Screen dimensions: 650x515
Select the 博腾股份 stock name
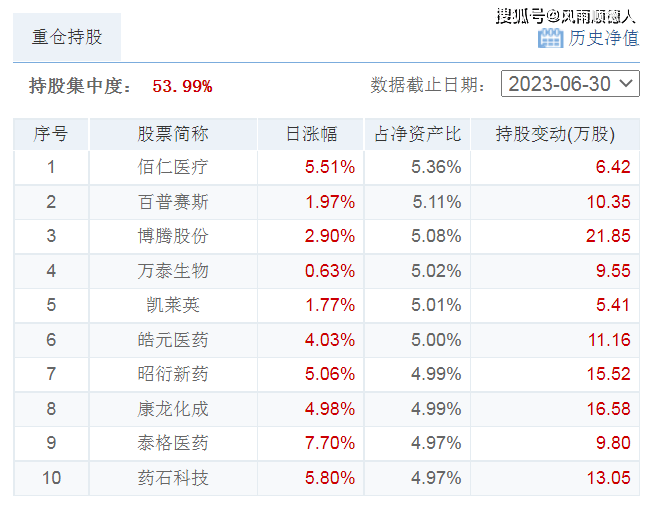pyautogui.click(x=173, y=236)
